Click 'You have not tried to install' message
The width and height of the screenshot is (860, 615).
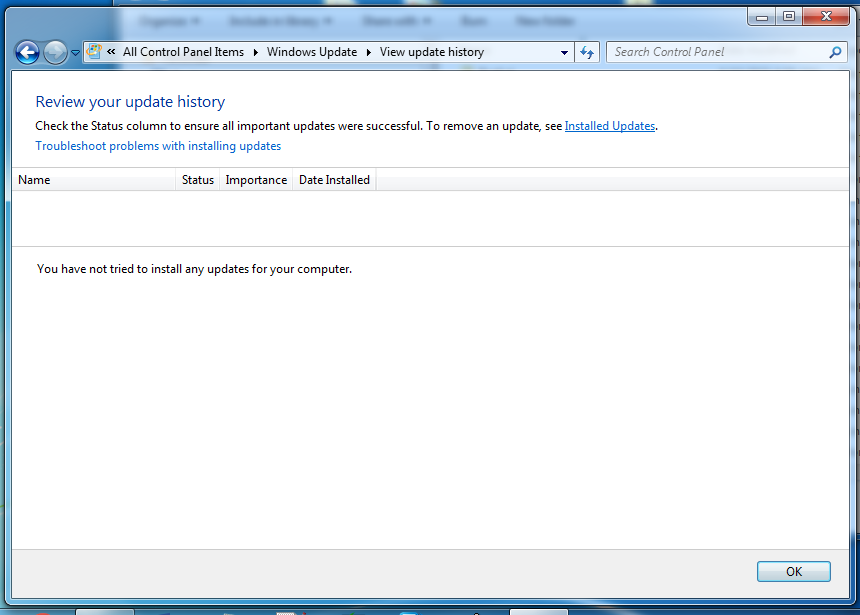point(194,269)
